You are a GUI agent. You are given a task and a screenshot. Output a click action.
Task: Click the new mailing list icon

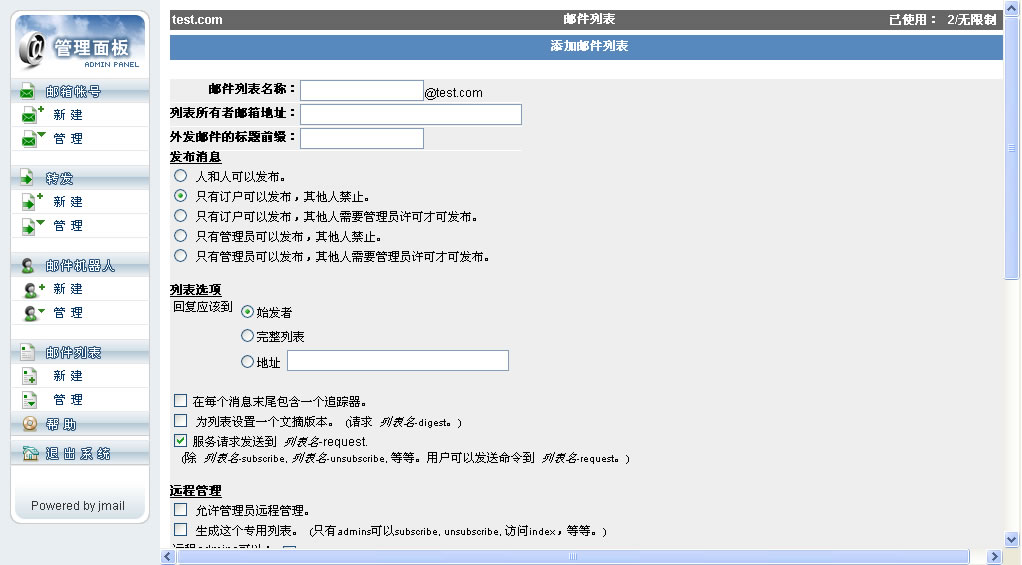click(31, 376)
